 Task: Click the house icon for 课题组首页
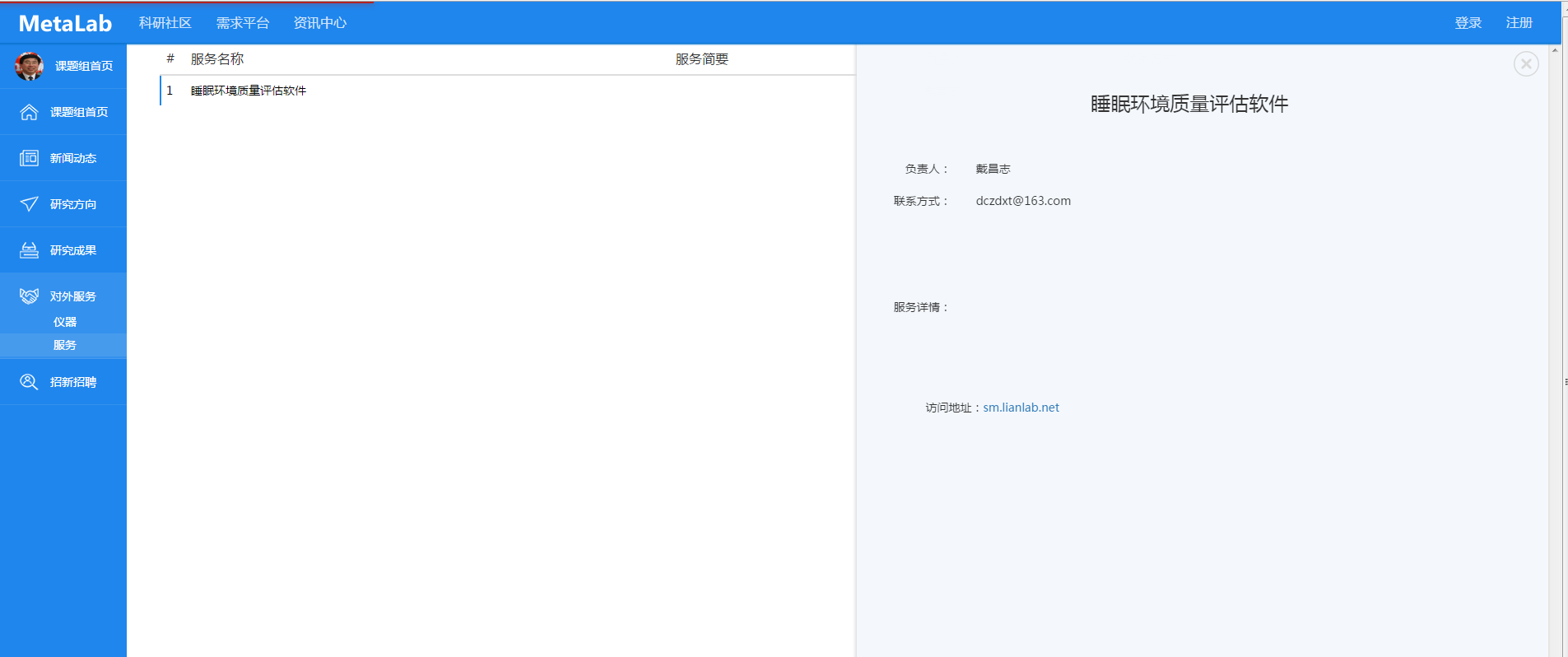29,112
